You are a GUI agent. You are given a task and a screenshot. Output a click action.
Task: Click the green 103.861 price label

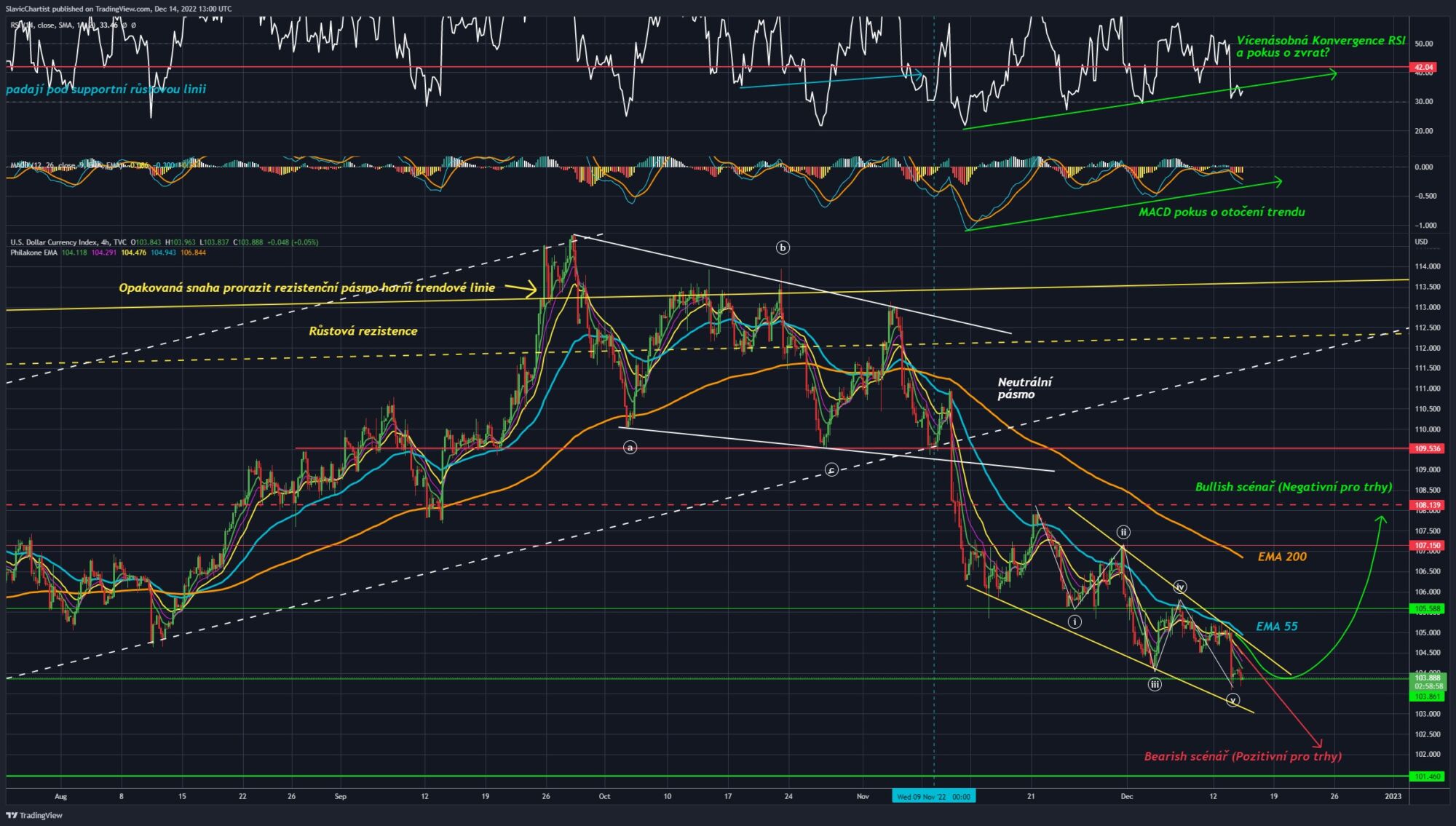[1428, 696]
